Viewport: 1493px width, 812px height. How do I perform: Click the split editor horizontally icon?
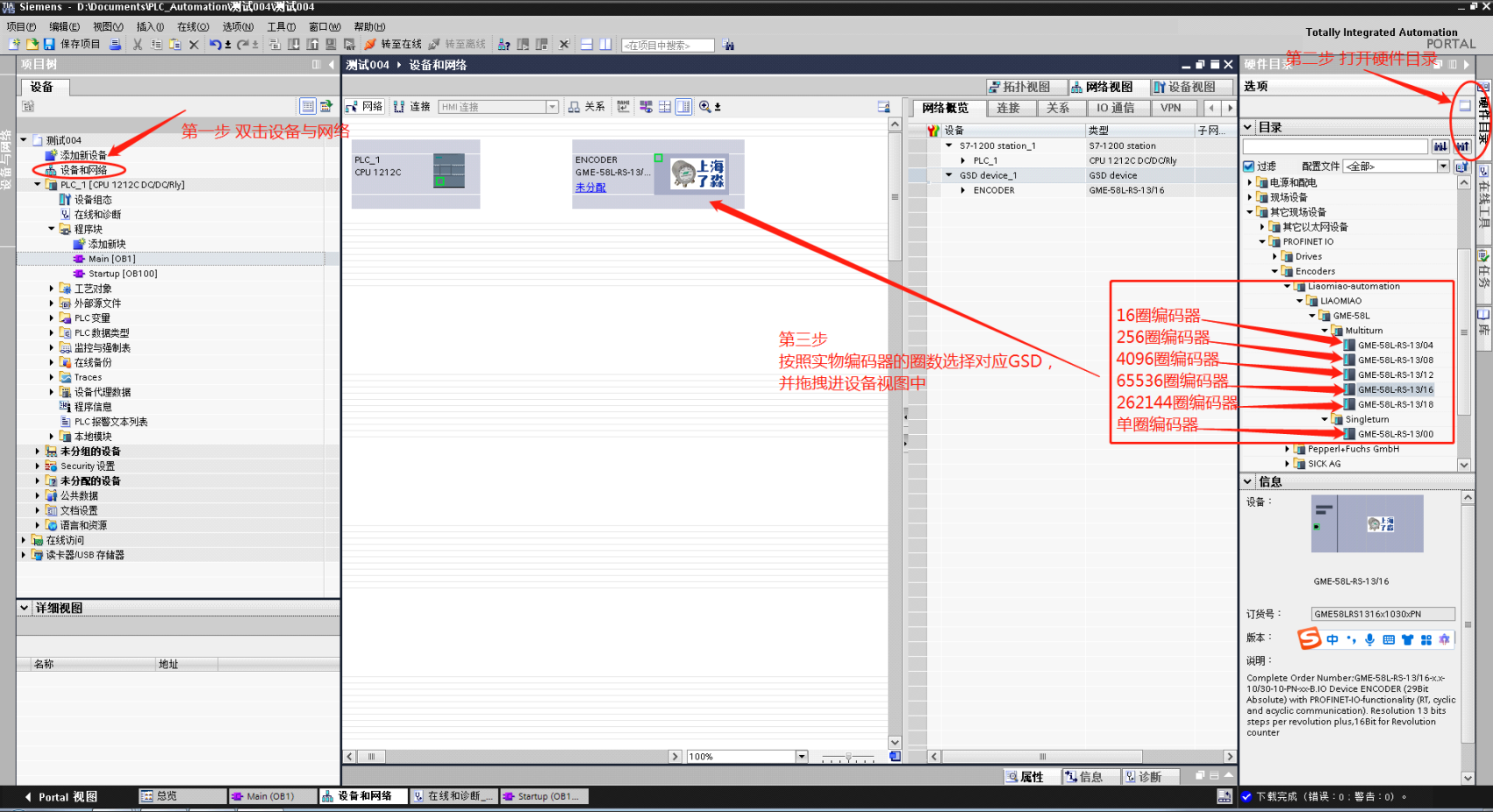(x=587, y=44)
